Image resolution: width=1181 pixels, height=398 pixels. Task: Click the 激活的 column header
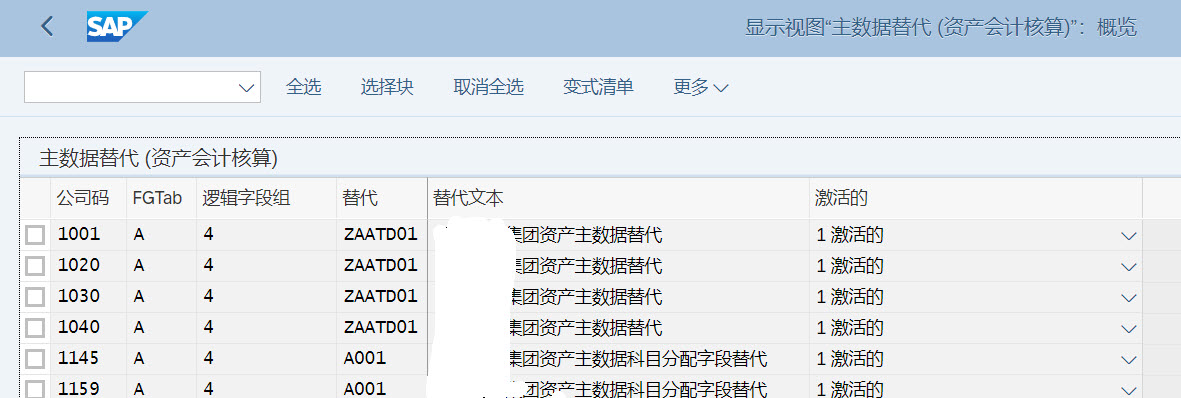pyautogui.click(x=976, y=198)
